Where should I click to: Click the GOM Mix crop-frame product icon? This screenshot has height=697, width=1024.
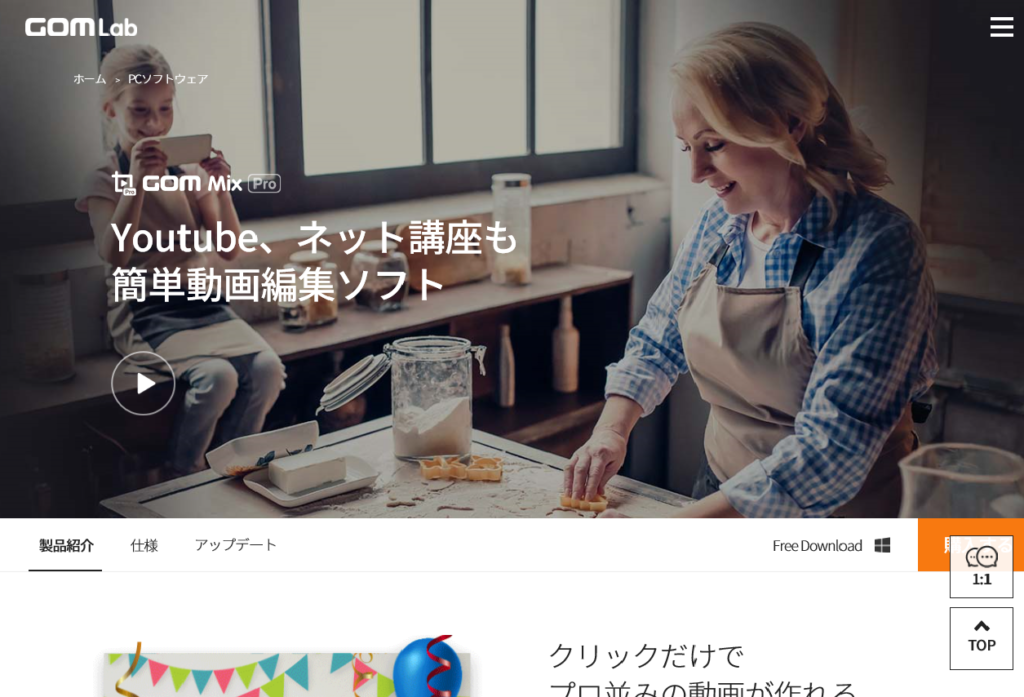(x=123, y=184)
